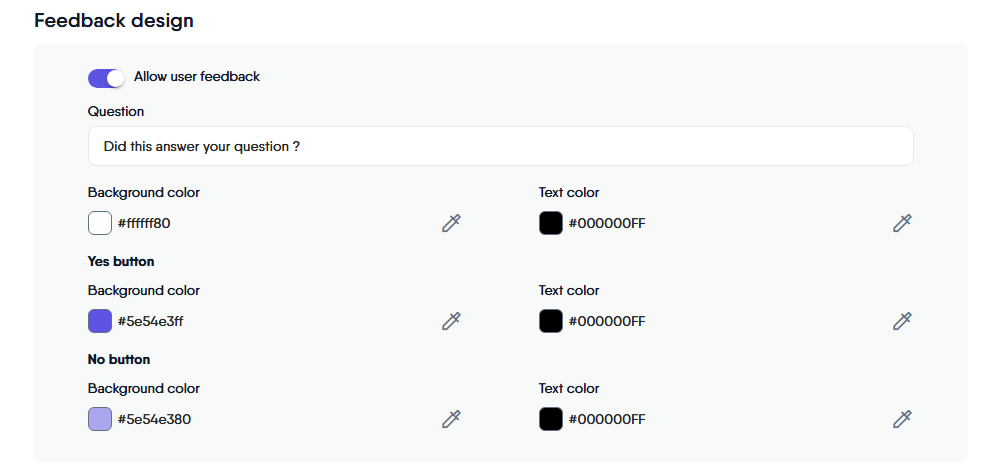This screenshot has width=1003, height=476.
Task: Open light purple No button background swatch
Action: 100,419
